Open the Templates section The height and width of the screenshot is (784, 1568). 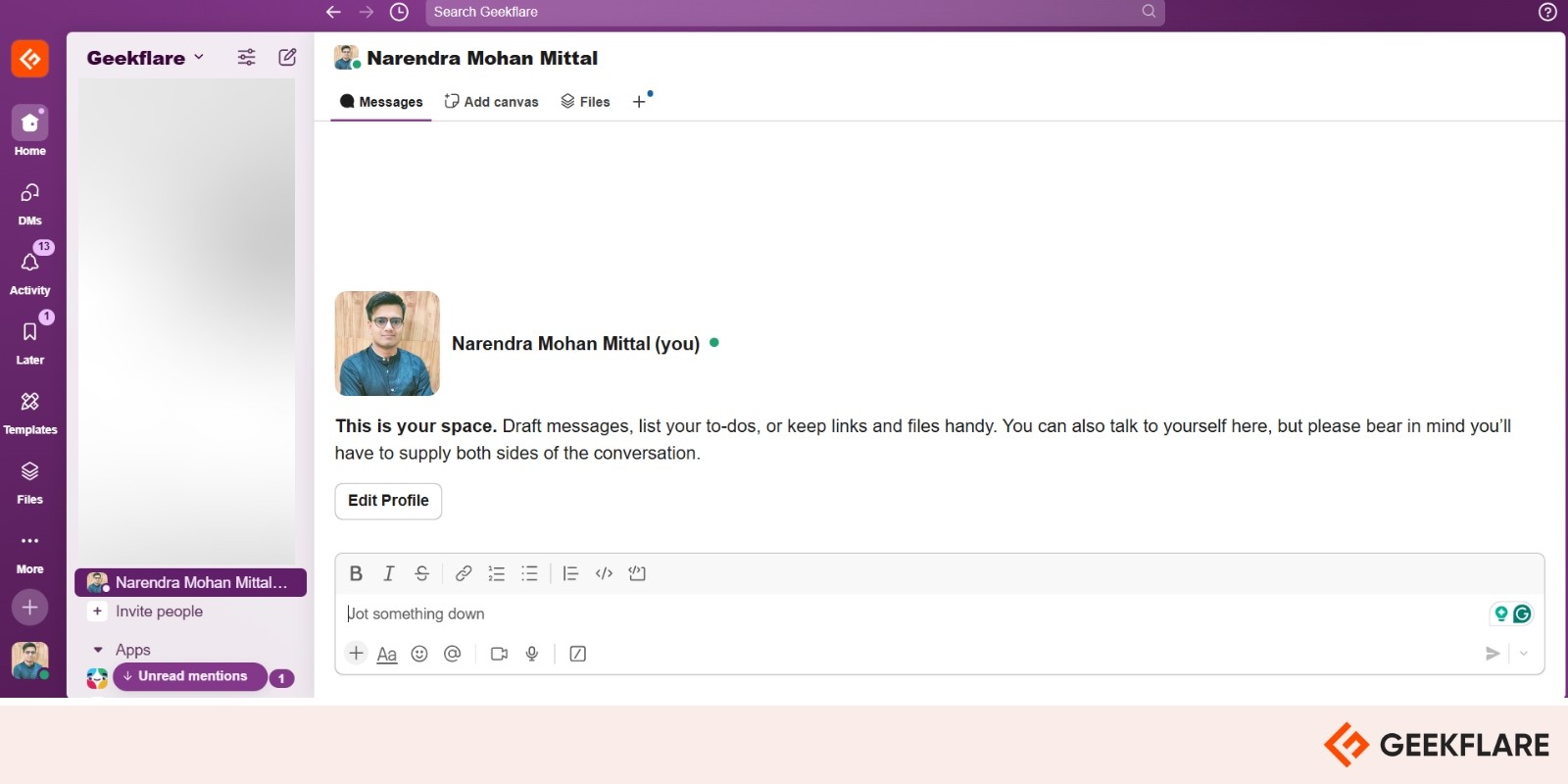click(30, 412)
